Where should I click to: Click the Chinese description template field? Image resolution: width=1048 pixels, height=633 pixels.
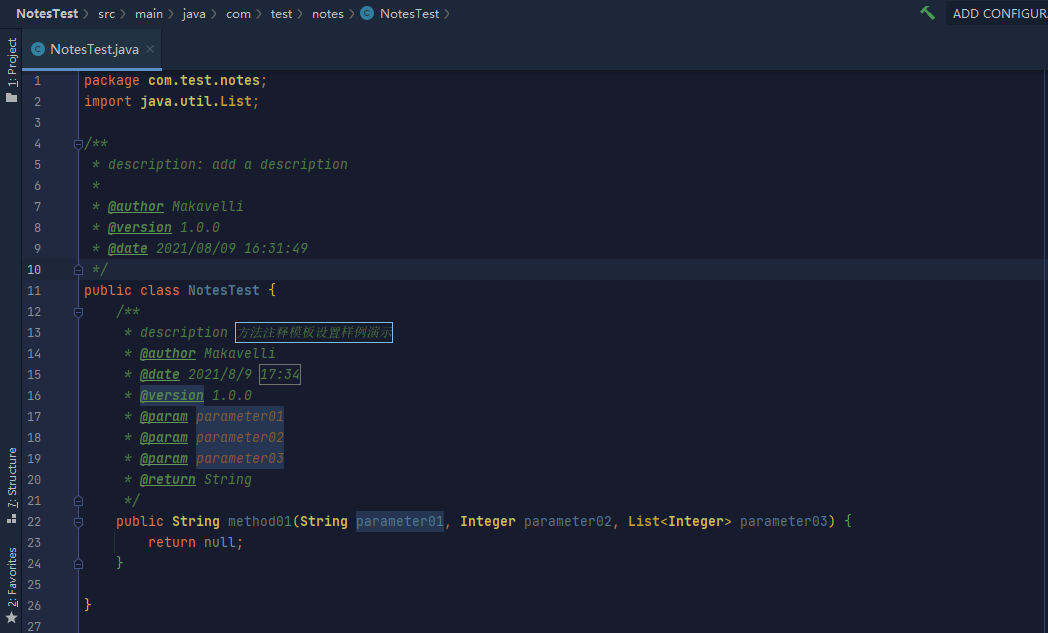point(313,332)
